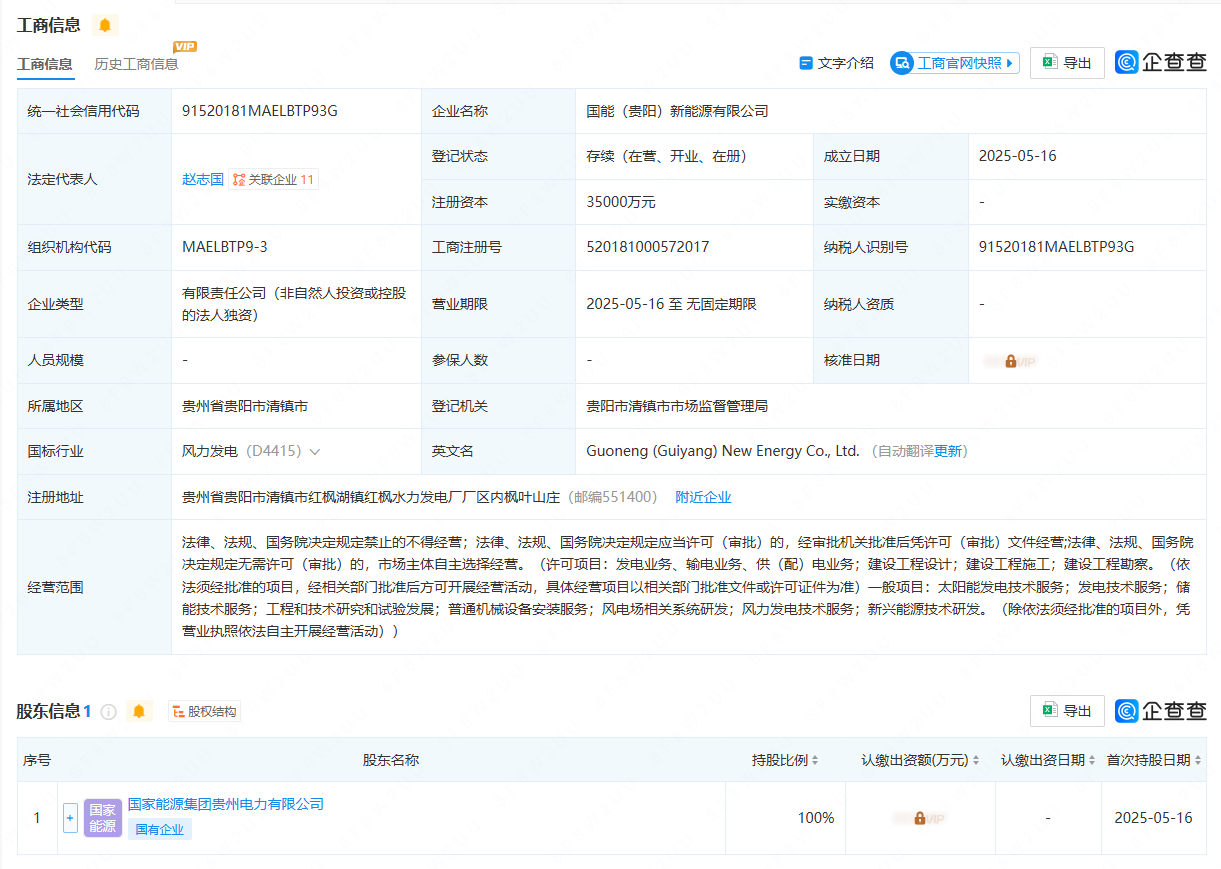This screenshot has width=1221, height=869.
Task: Click the info icon next to 股东信息
Action: [109, 712]
